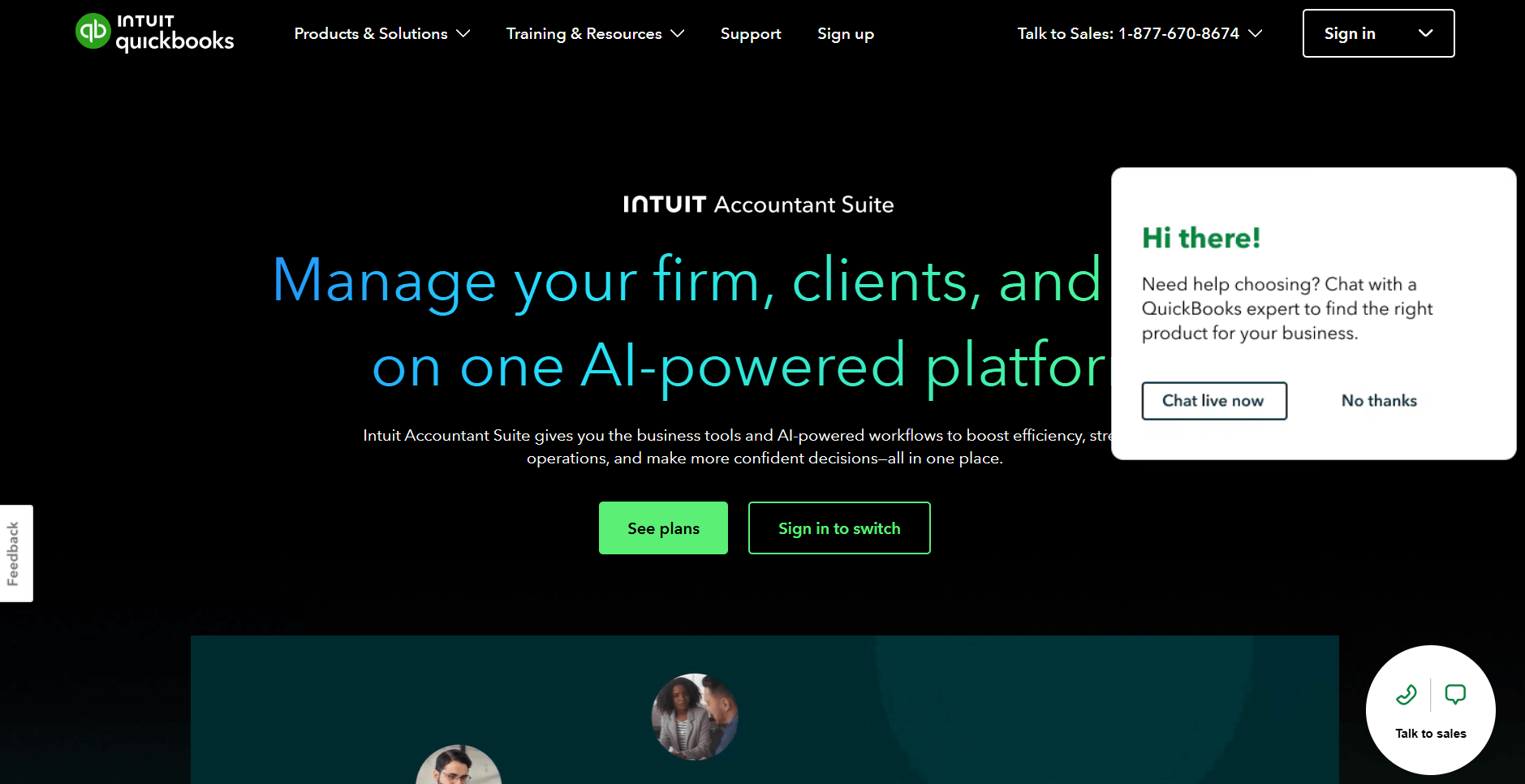Go to Sign up in the navigation bar
Viewport: 1525px width, 784px height.
click(x=846, y=34)
